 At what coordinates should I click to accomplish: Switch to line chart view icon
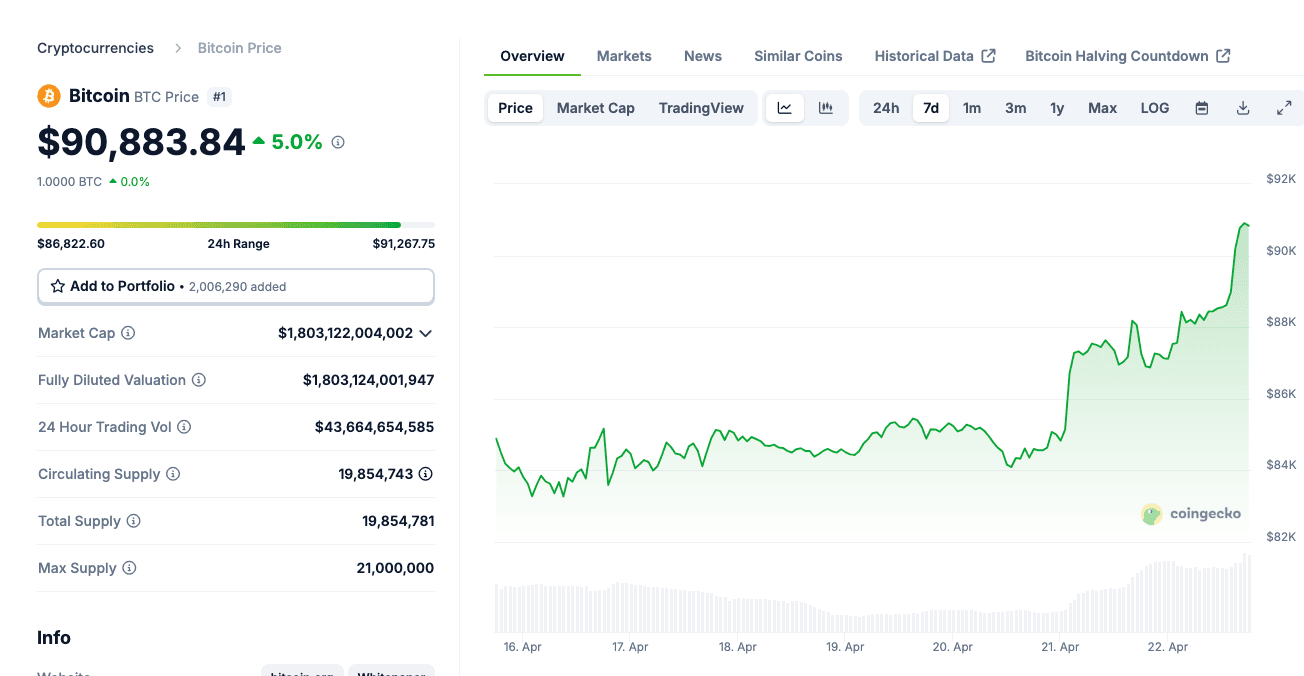785,108
